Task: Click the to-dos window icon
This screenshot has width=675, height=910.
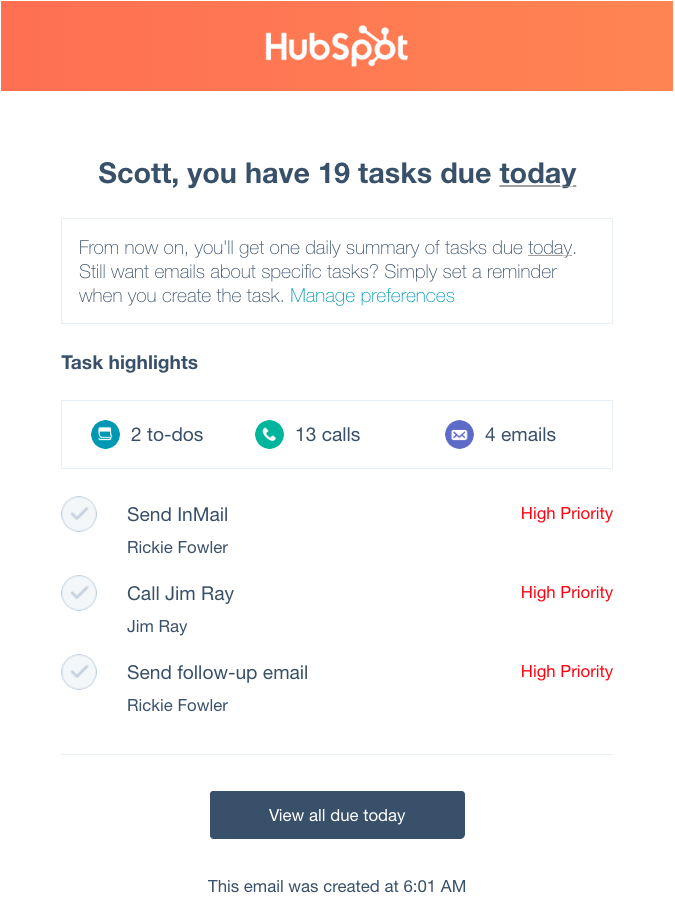Action: pos(105,434)
